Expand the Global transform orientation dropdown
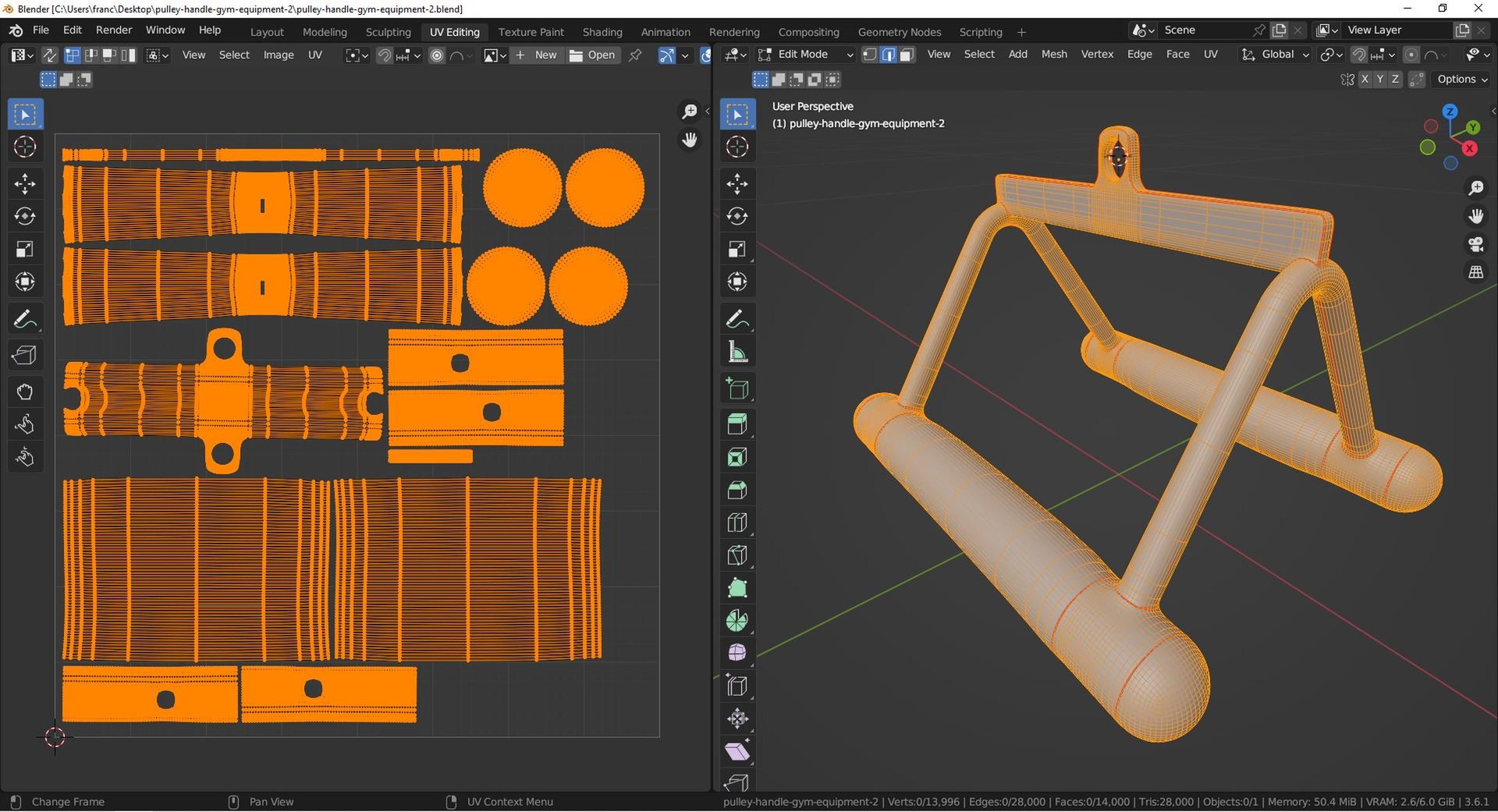Image resolution: width=1498 pixels, height=812 pixels. tap(1276, 55)
